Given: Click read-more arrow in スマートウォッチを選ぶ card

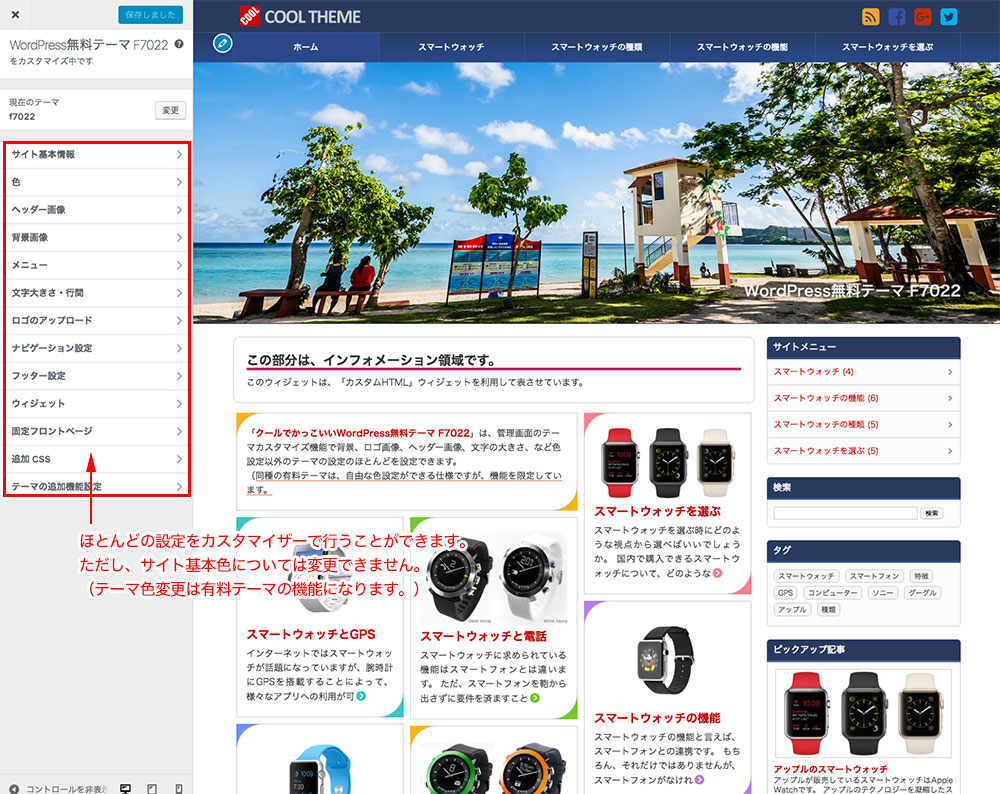Looking at the screenshot, I should (718, 573).
